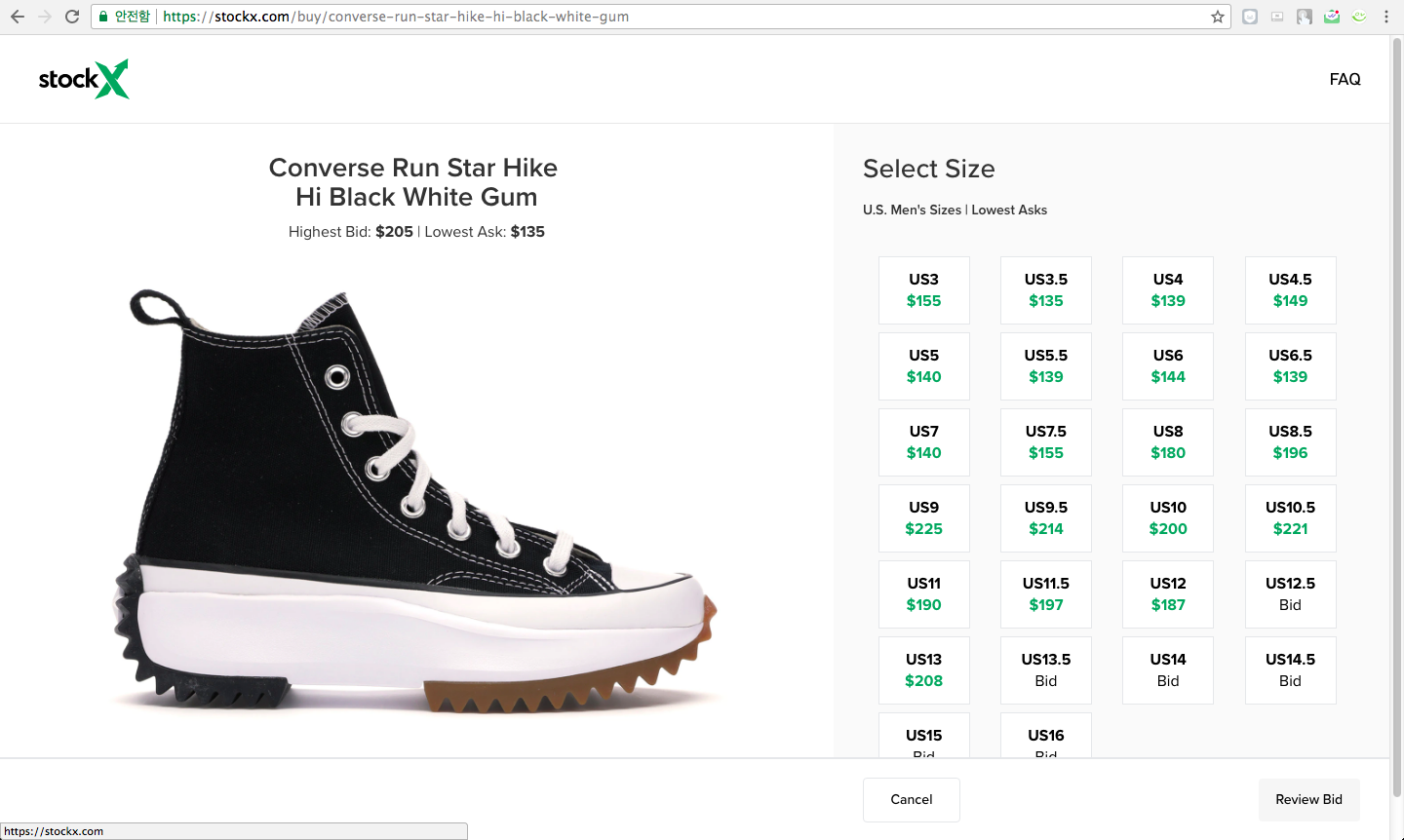Image resolution: width=1404 pixels, height=840 pixels.
Task: Choose size US7 at $140
Action: 924,442
